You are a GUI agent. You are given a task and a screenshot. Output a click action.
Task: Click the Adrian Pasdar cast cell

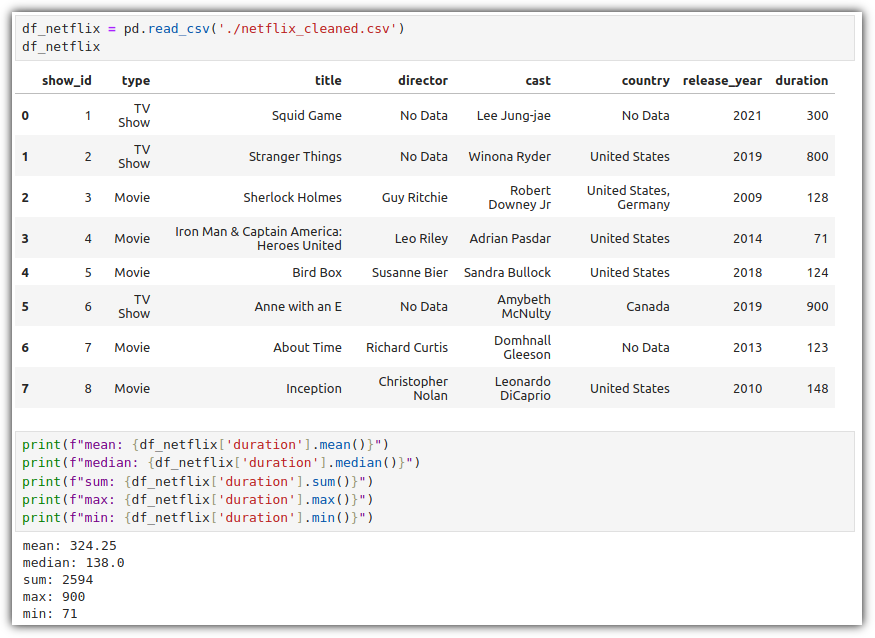coord(509,238)
